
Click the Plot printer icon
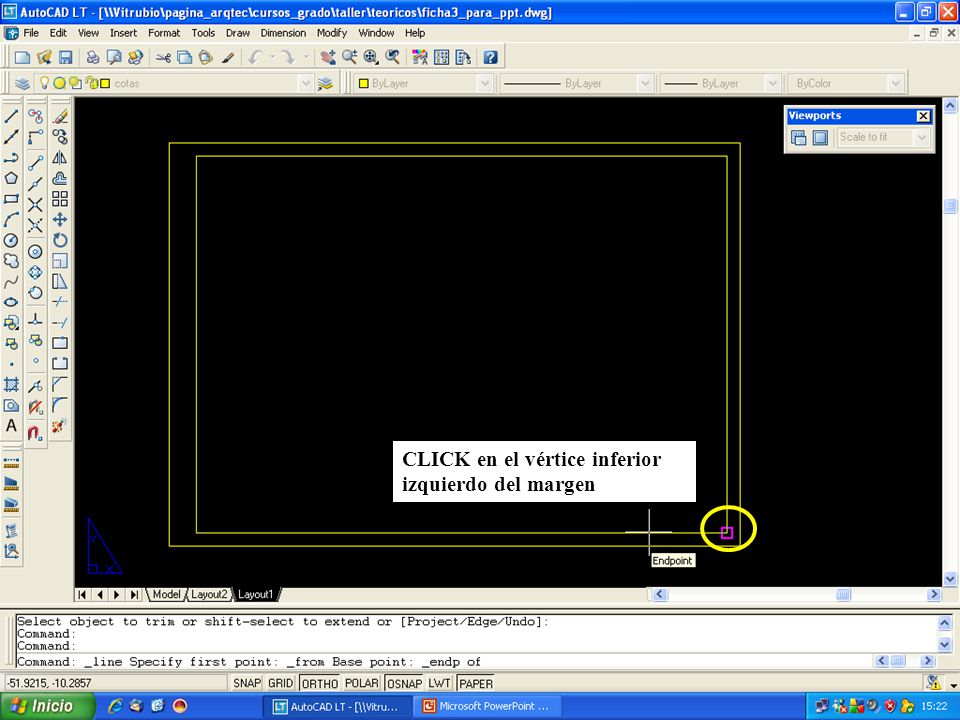(92, 58)
